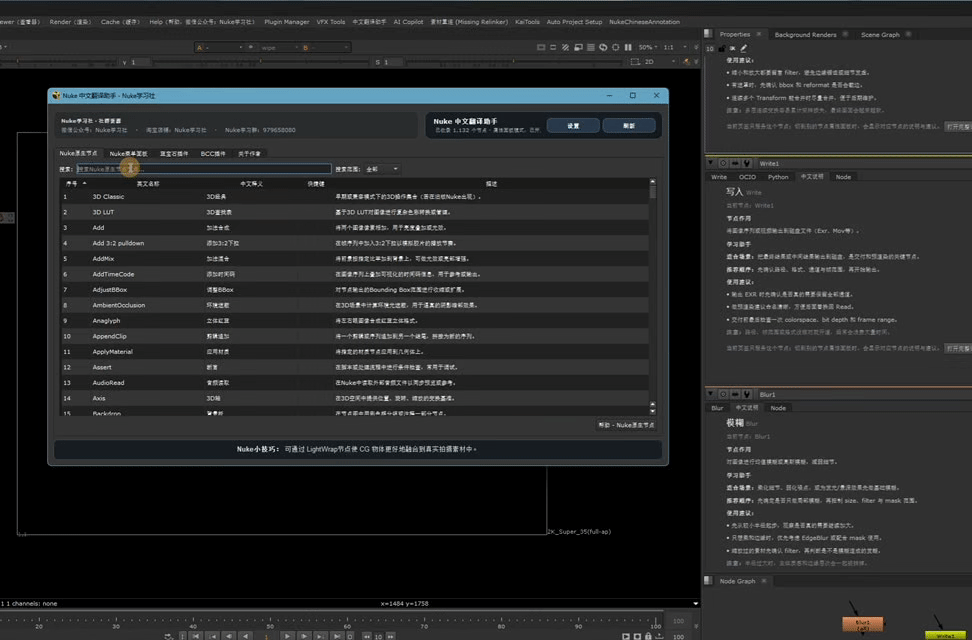Click the loop mode icon left of playback buttons
Image resolution: width=972 pixels, height=640 pixels.
coord(169,636)
